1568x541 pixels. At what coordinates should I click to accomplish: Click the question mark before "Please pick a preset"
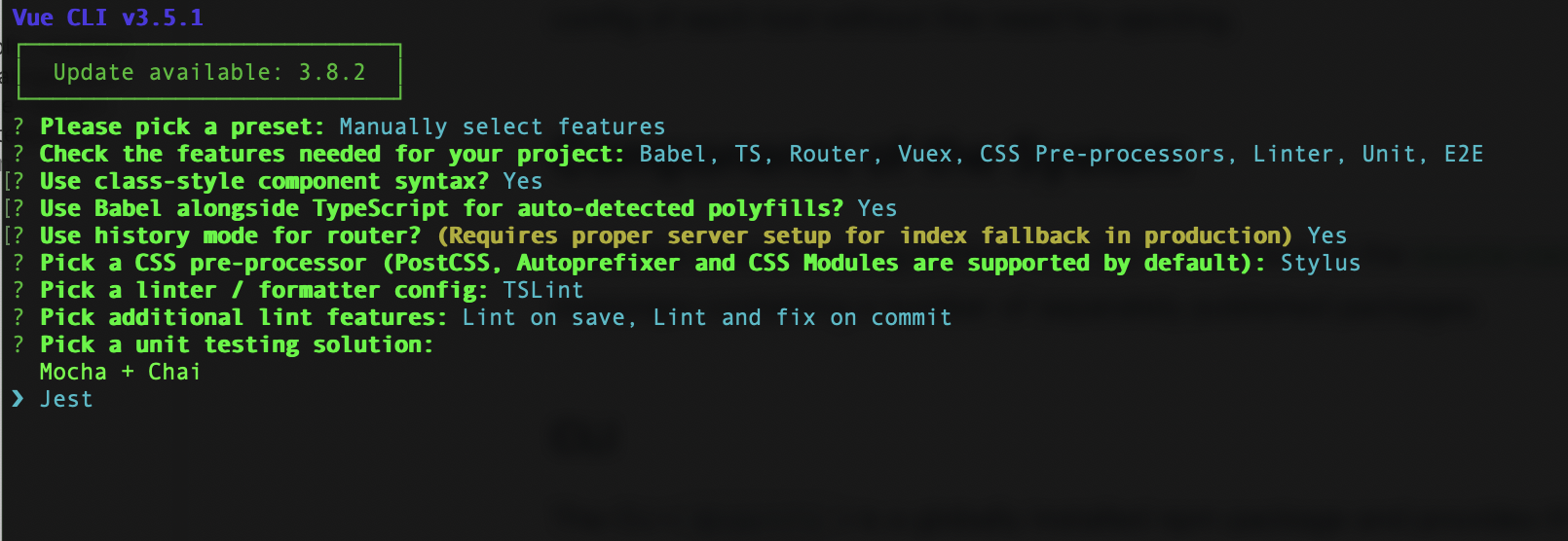[x=19, y=127]
